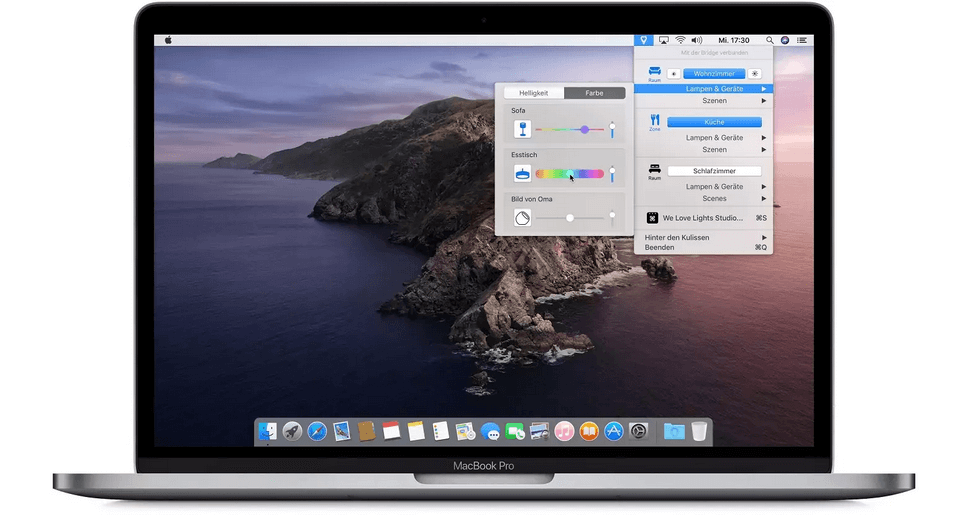Select the Farbe tab
Screen dimensions: 961x516
(x=594, y=93)
